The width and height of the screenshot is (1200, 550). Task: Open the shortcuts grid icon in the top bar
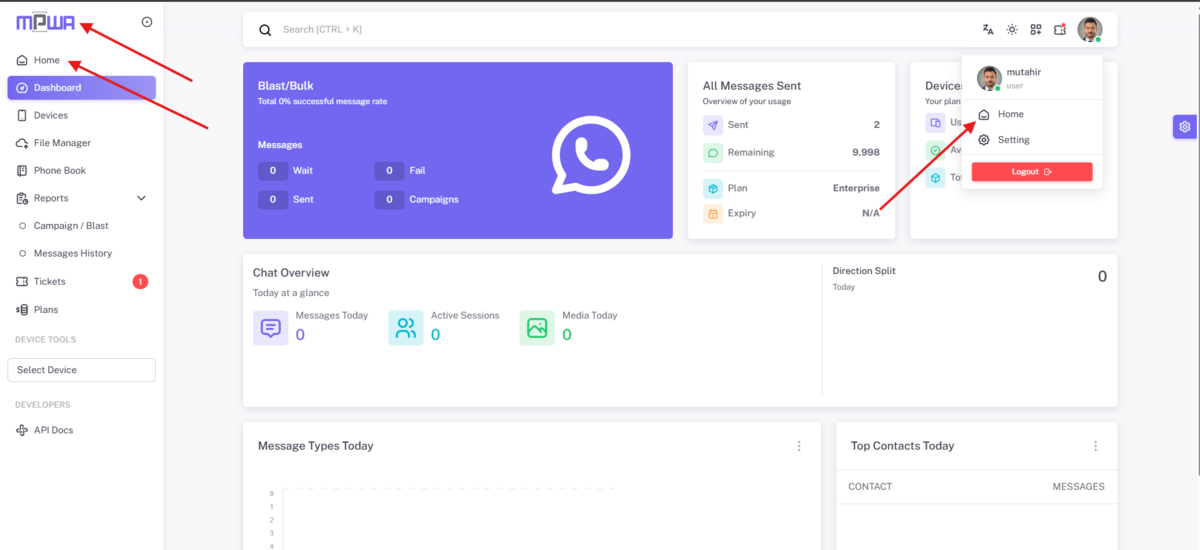point(1036,30)
